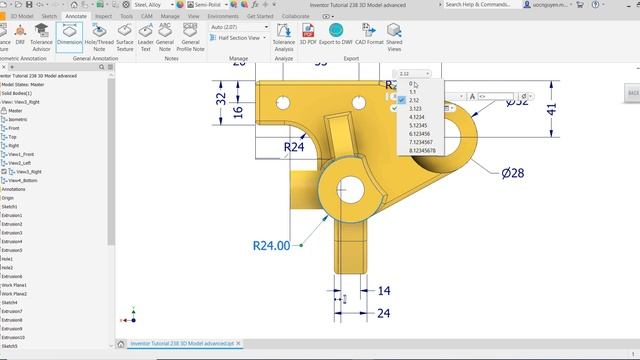
Task: Click the green check OK button on dimension toolbar
Action: 394,108
